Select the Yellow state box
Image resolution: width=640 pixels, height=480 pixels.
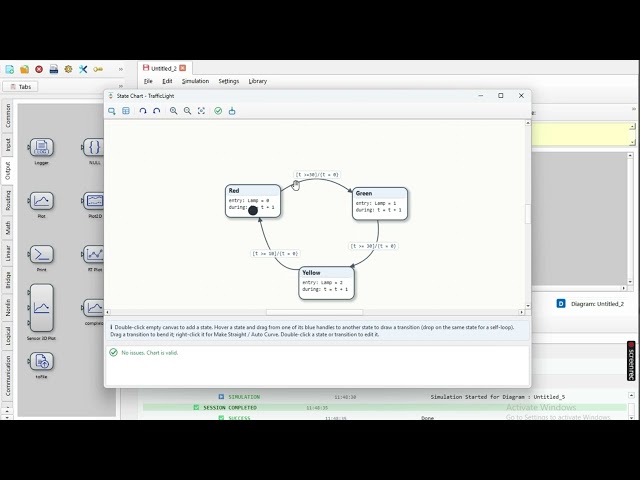pyautogui.click(x=327, y=283)
